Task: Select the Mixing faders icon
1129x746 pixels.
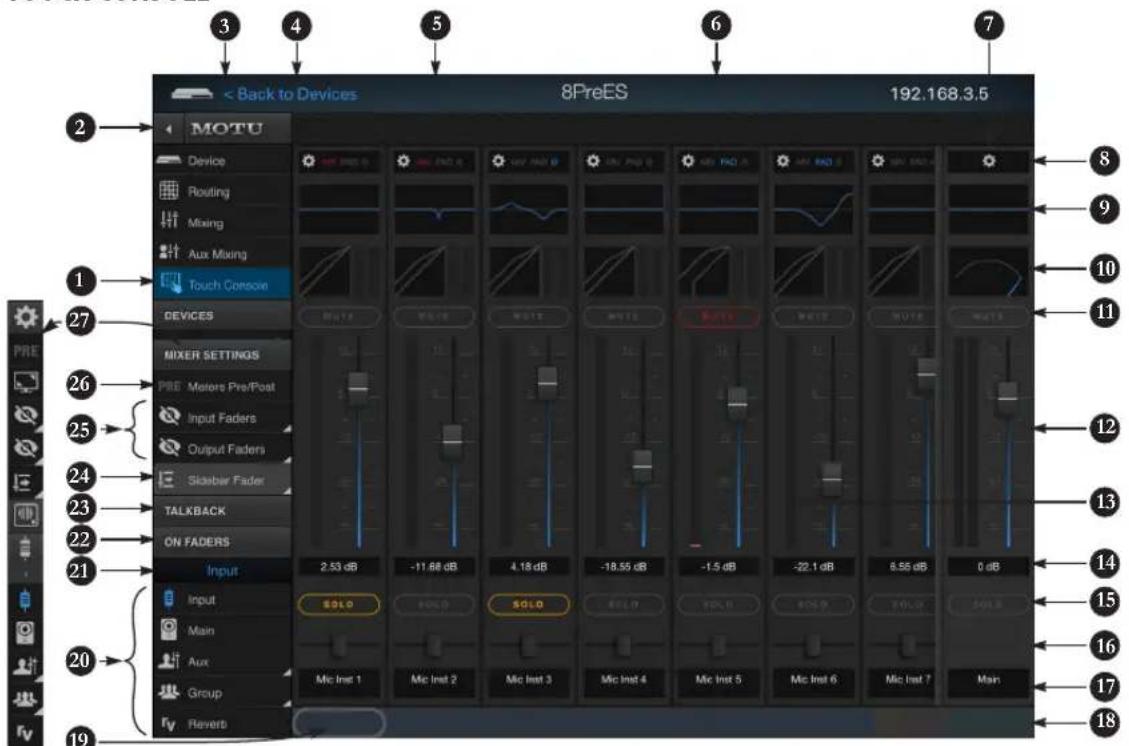Action: click(x=168, y=222)
